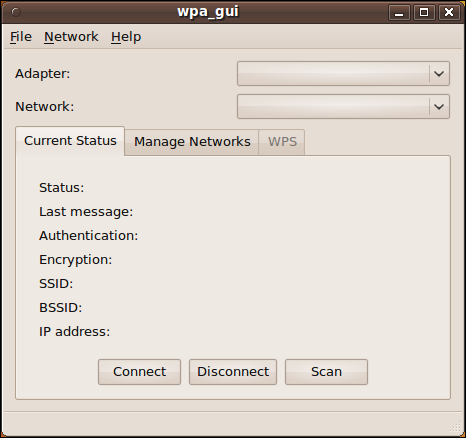Expand the Adapter dropdown arrow
Screen dimensions: 466x438
pos(439,74)
